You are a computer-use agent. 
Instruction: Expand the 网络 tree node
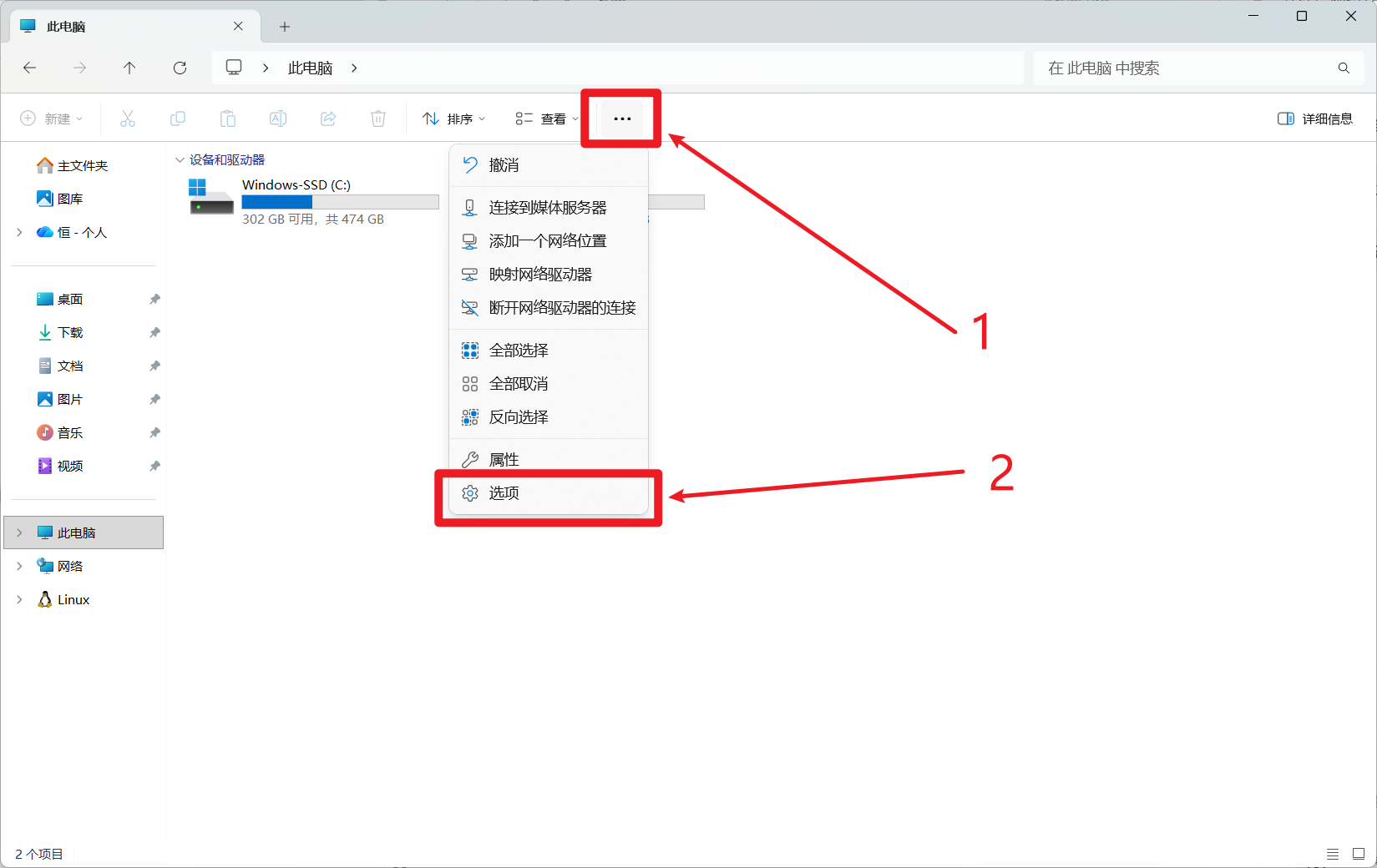pyautogui.click(x=19, y=566)
